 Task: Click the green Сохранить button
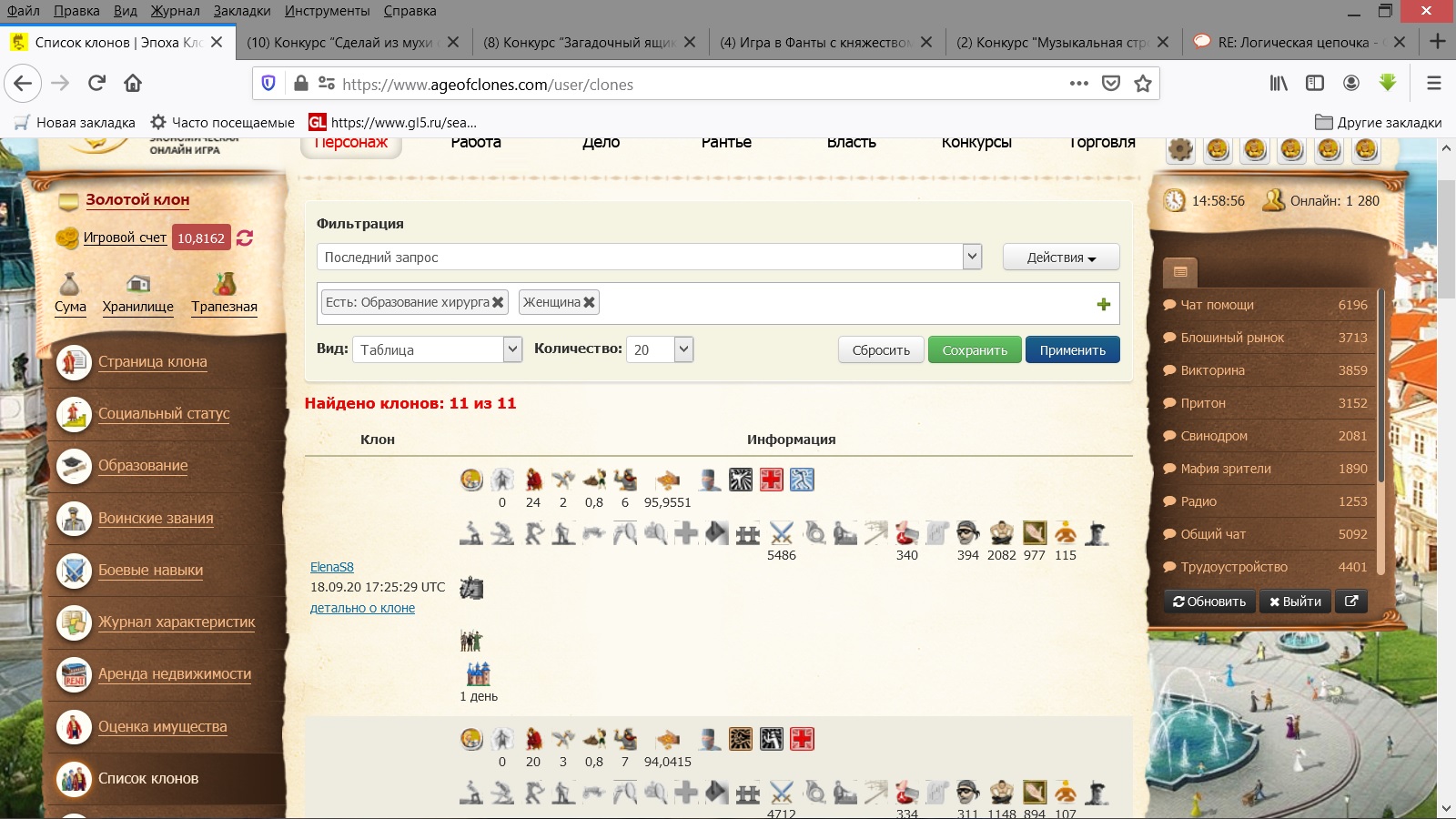[x=975, y=350]
